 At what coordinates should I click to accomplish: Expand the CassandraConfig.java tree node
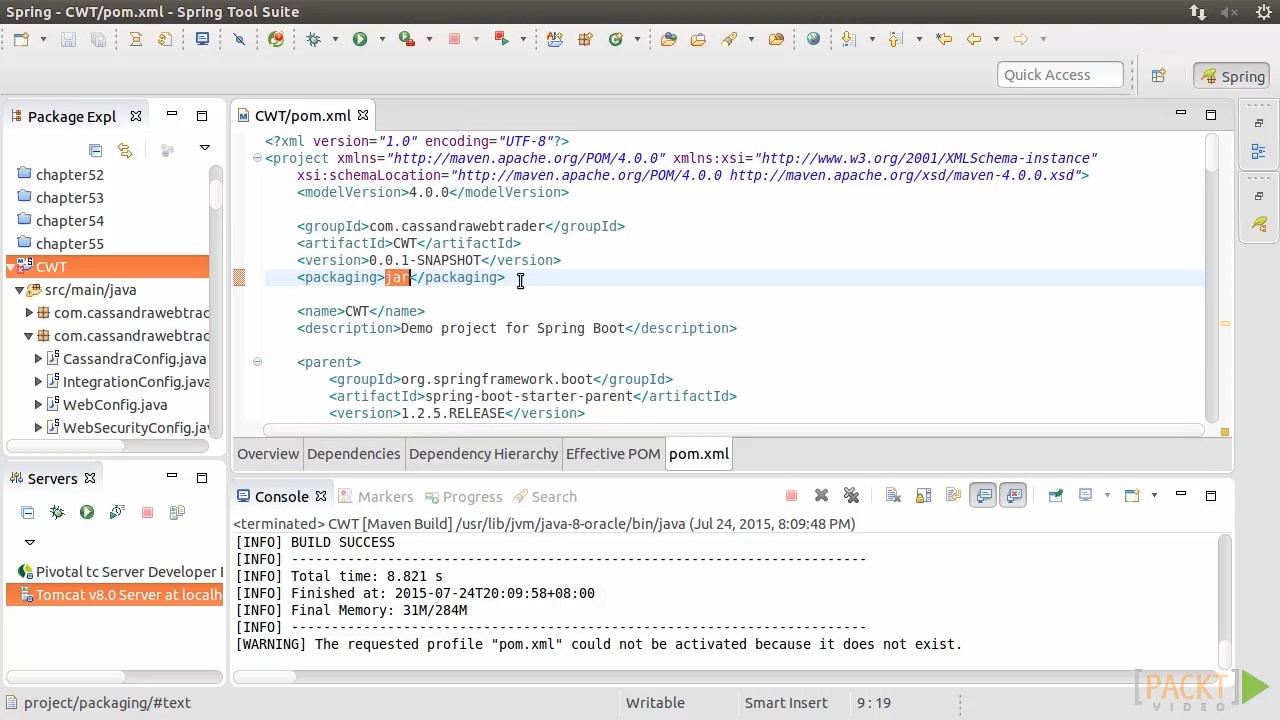pos(38,358)
